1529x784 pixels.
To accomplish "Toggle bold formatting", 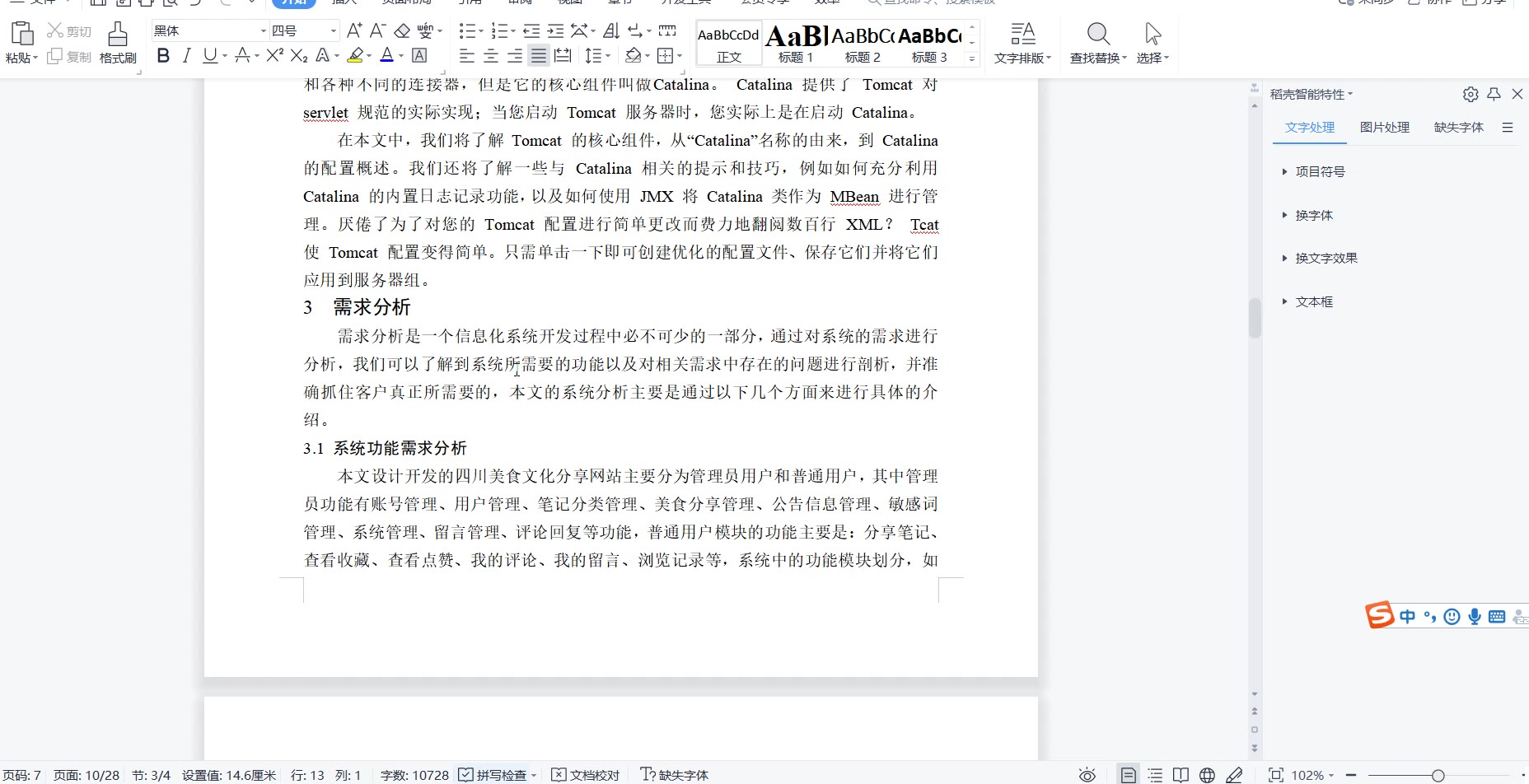I will pyautogui.click(x=163, y=56).
